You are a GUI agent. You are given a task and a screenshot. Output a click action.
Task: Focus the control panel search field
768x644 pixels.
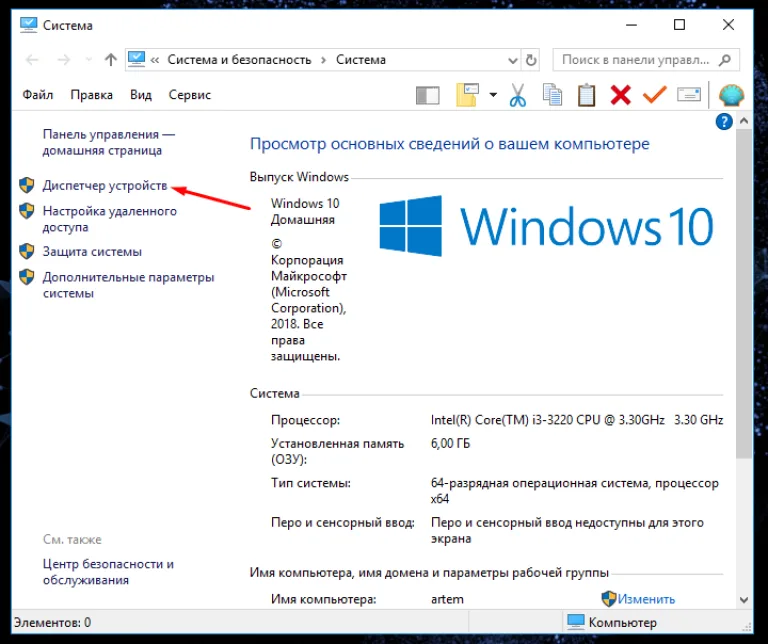pos(646,60)
